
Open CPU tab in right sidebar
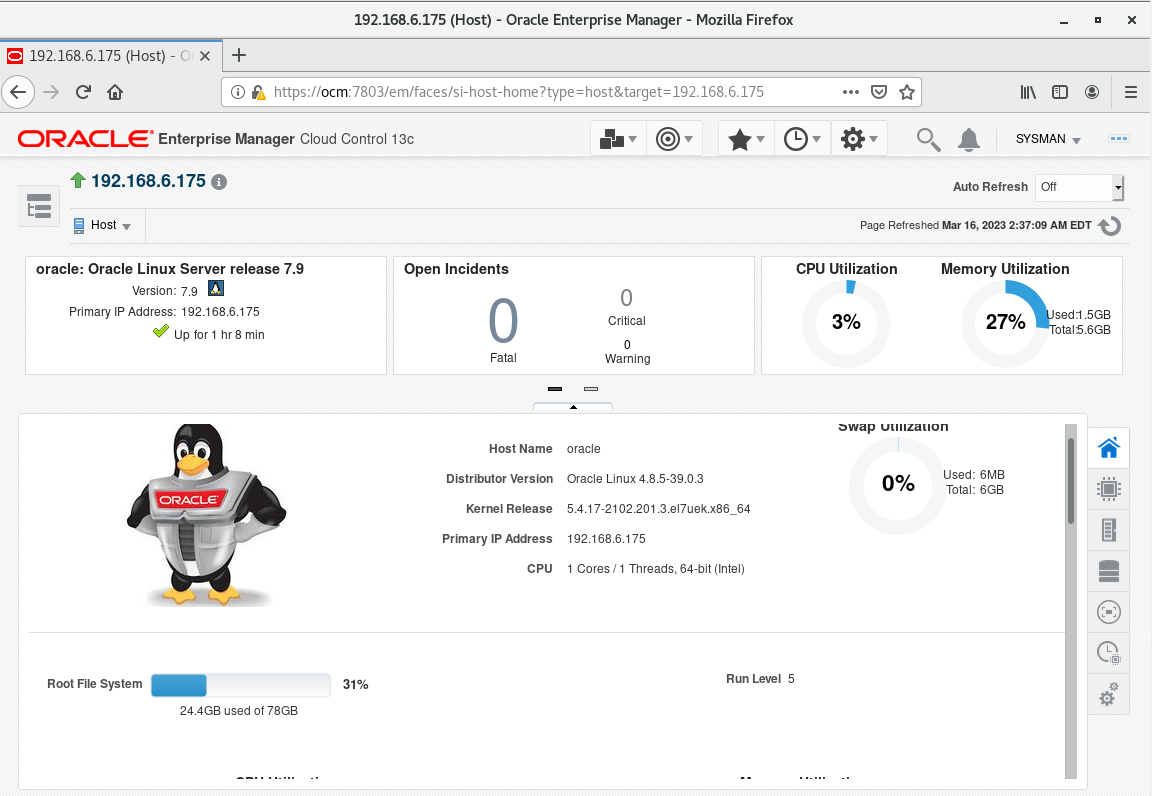1109,489
